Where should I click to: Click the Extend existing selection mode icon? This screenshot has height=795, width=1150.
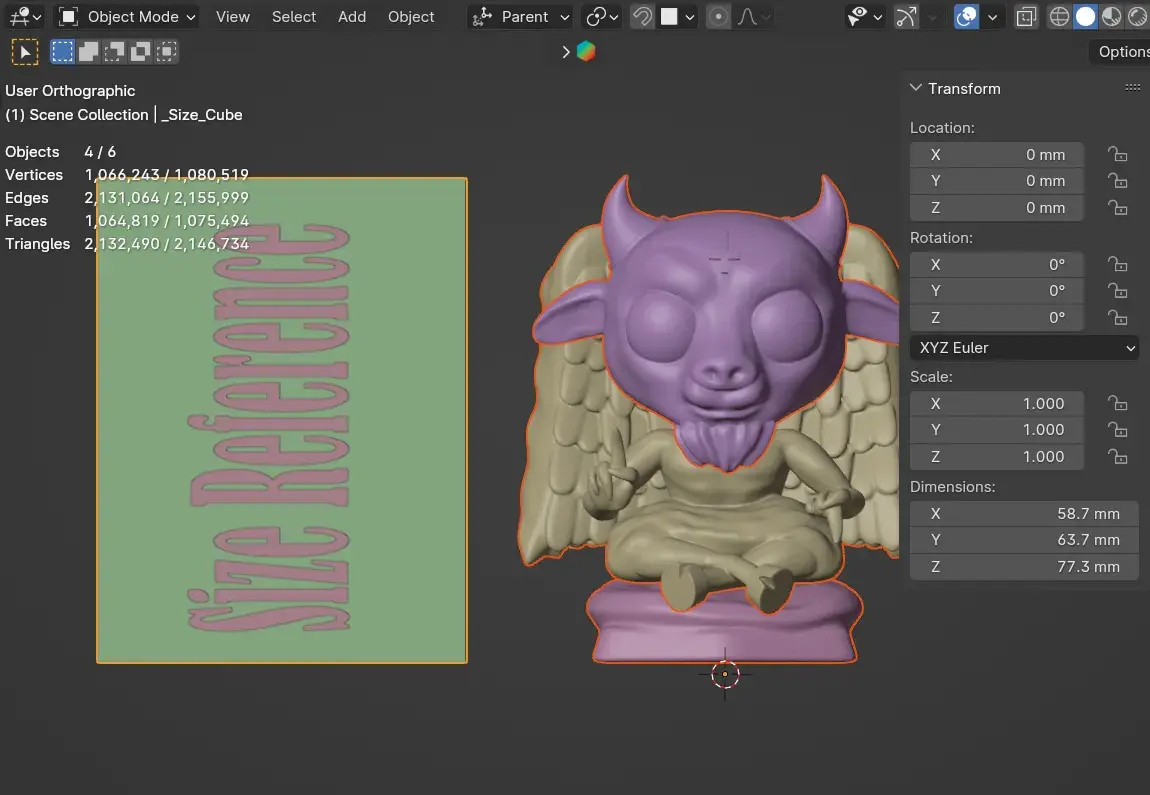click(x=89, y=51)
